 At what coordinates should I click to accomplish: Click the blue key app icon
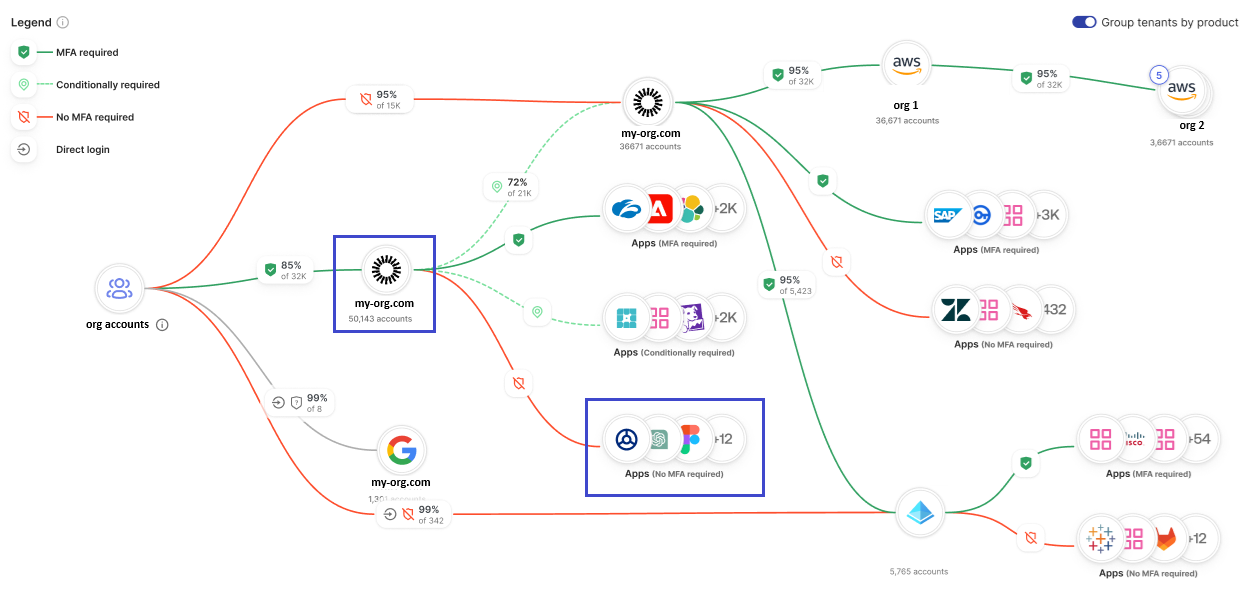[x=981, y=214]
